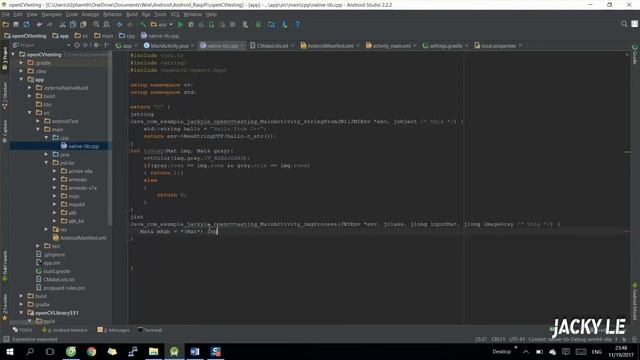
Task: Open the Terminal tool window
Action: pyautogui.click(x=150, y=330)
